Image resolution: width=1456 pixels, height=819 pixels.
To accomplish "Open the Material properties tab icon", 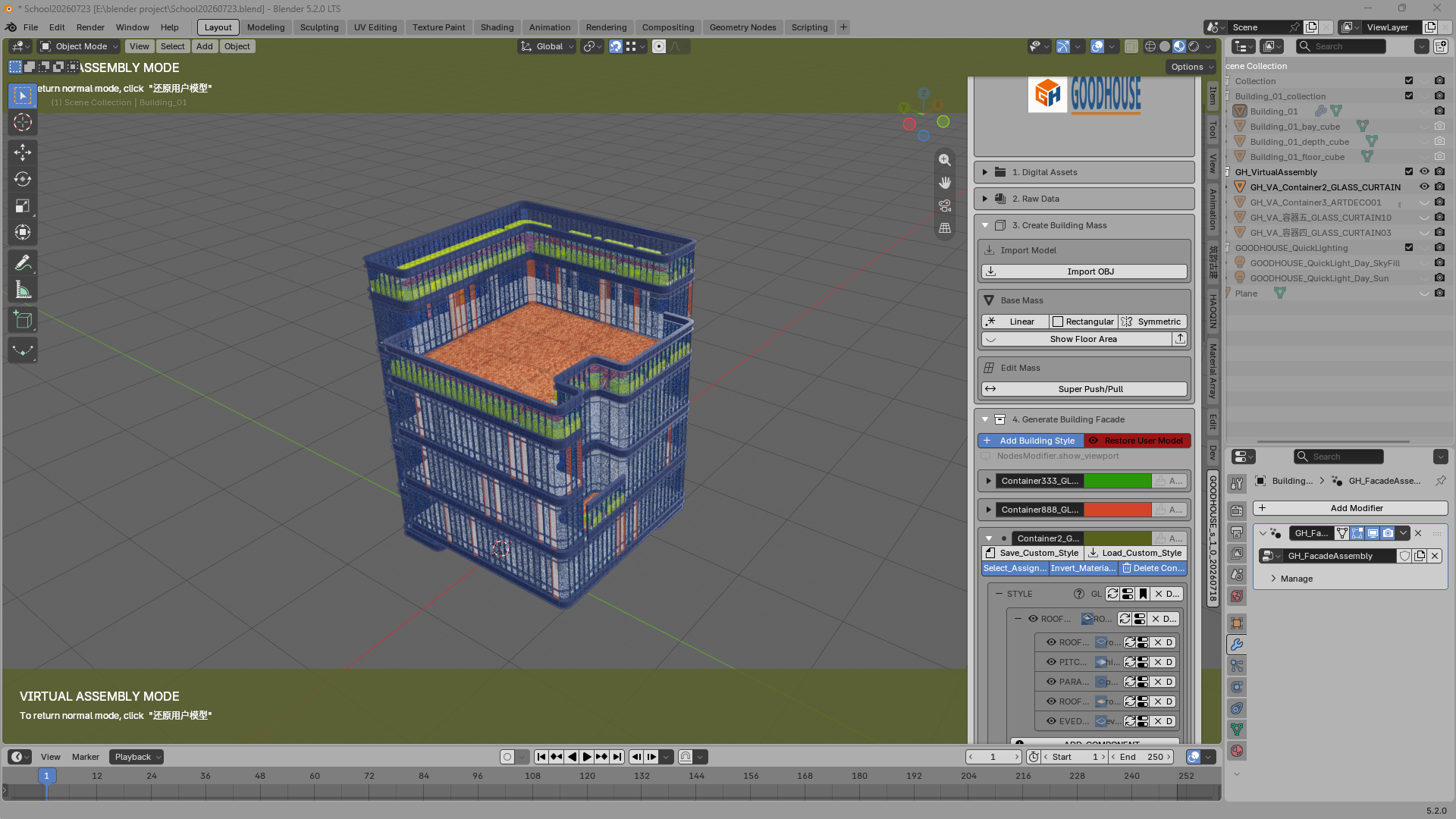I will [x=1237, y=751].
